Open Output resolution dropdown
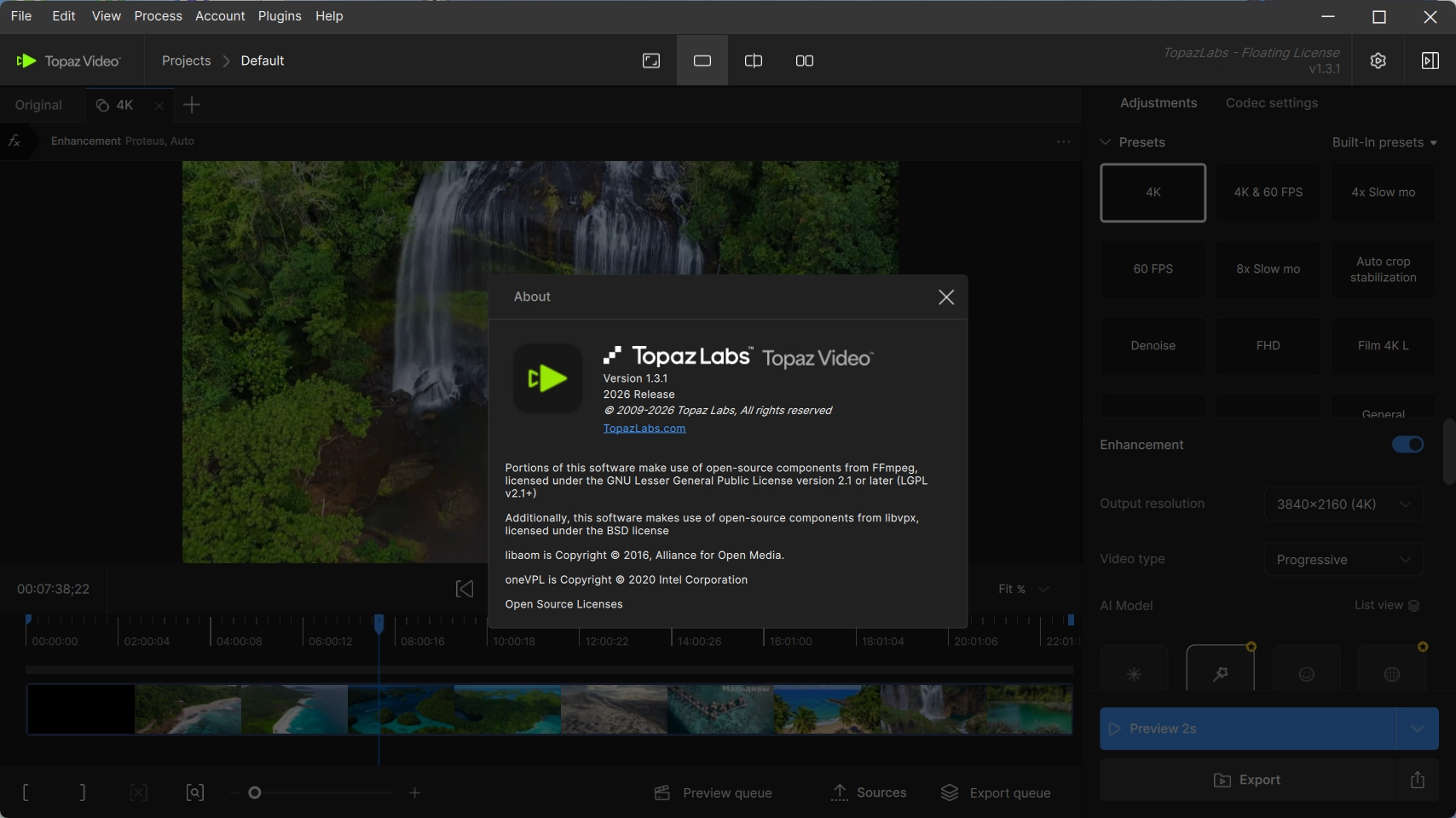 [1343, 504]
